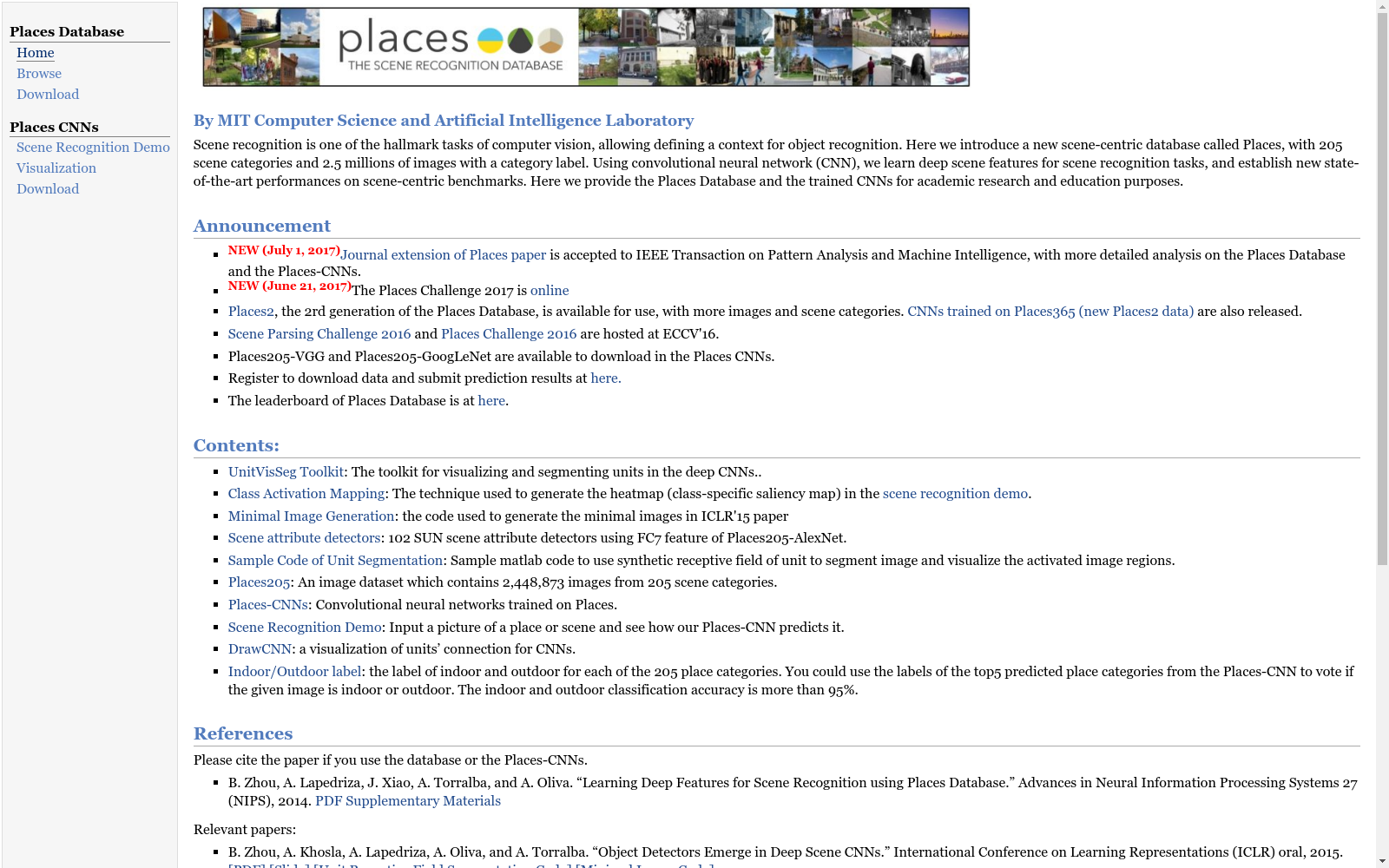Open Journal extension of Places paper link

[444, 255]
